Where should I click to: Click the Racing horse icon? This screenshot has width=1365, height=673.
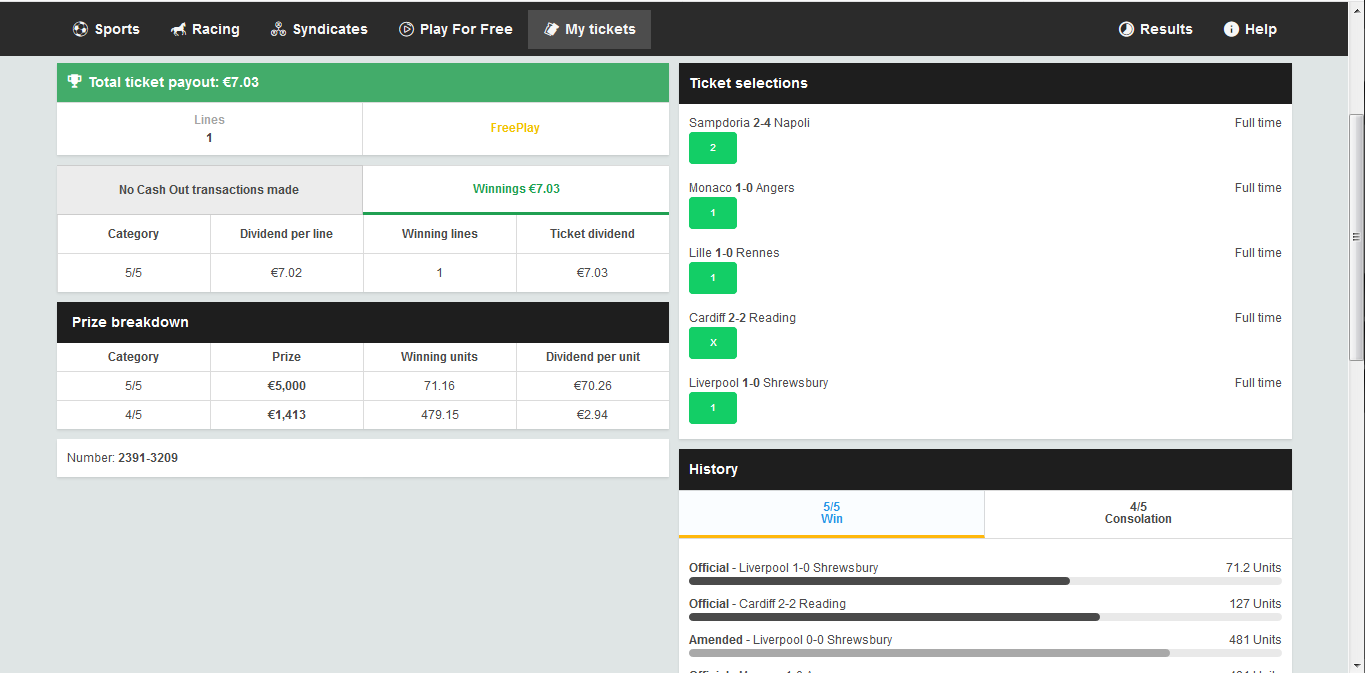(x=178, y=29)
